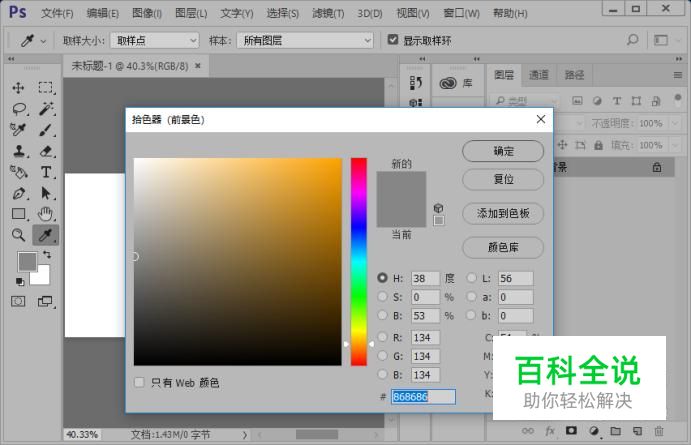
Task: Change the screen mode
Action: click(x=45, y=301)
